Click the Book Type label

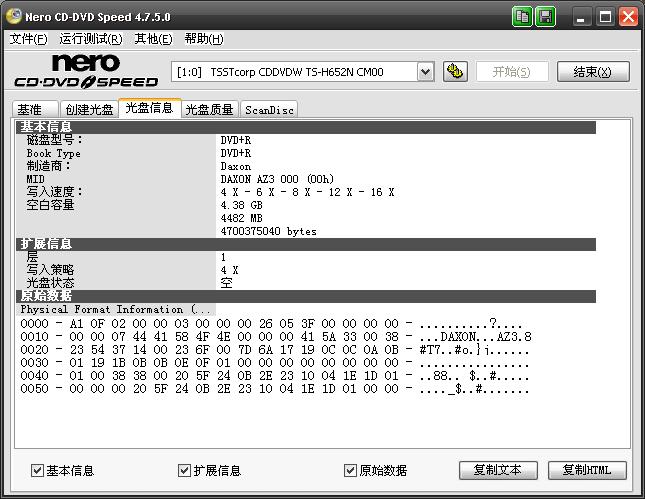click(x=53, y=153)
